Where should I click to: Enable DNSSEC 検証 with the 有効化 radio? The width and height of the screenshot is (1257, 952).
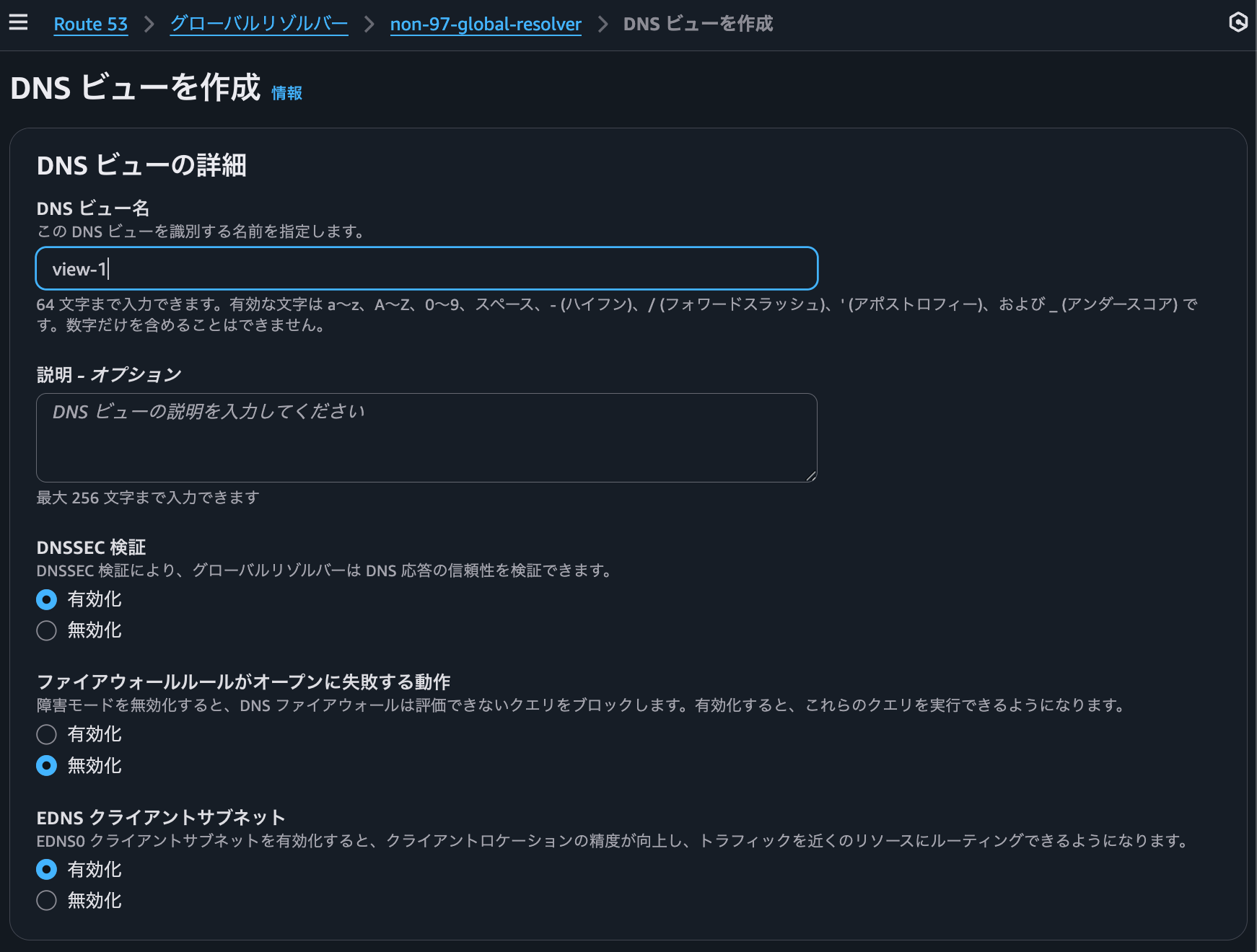[x=46, y=599]
